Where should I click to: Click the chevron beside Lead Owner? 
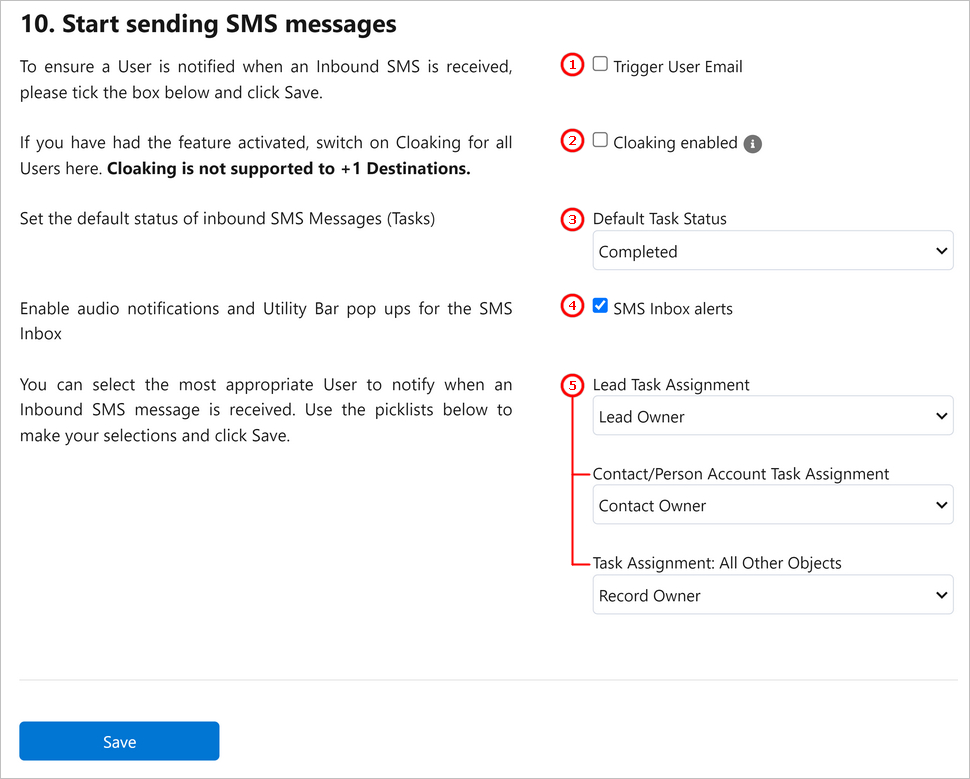point(942,416)
